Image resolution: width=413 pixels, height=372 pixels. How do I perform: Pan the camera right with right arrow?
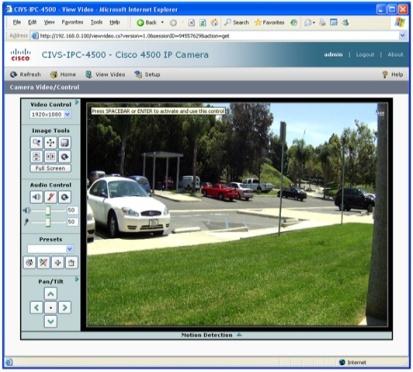64,307
